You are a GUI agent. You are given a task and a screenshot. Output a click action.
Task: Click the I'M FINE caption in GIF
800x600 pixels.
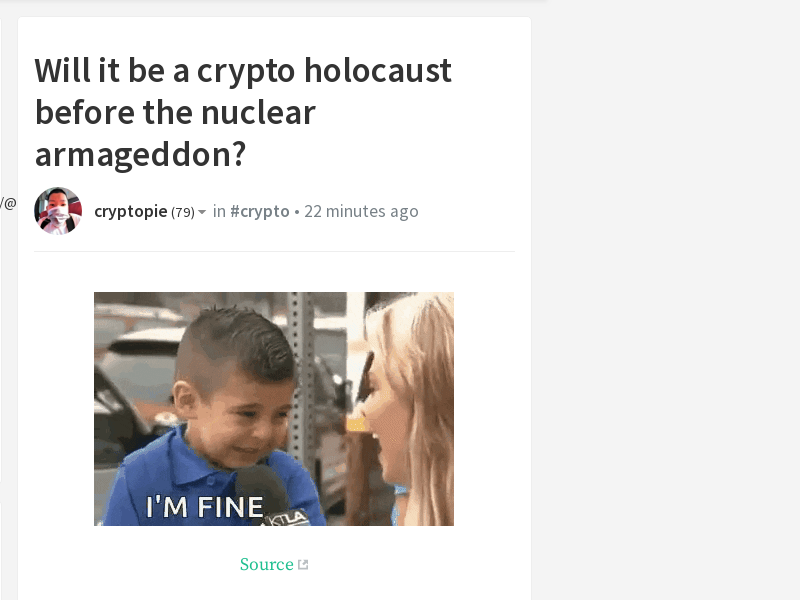pos(205,507)
